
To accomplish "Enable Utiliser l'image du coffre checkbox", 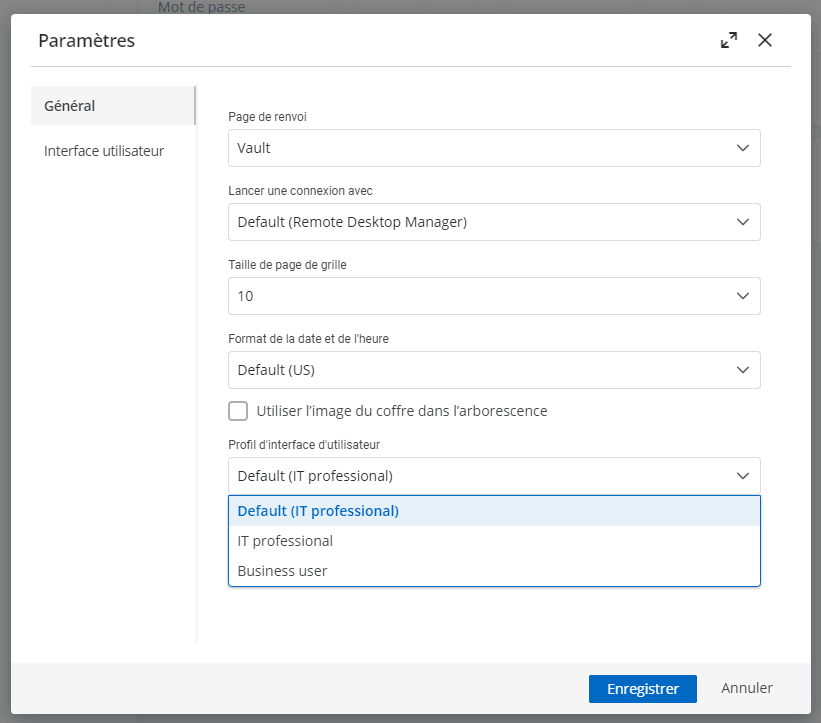I will tap(238, 411).
